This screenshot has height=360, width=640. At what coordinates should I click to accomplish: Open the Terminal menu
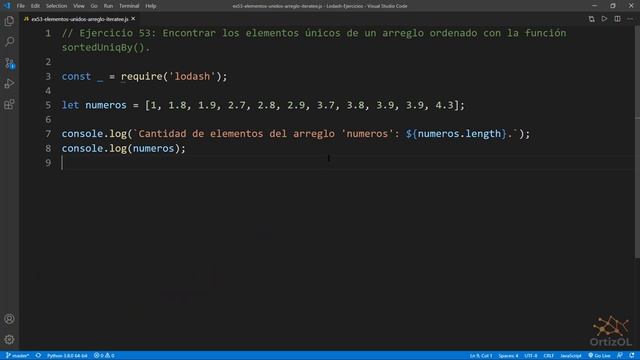pos(129,6)
